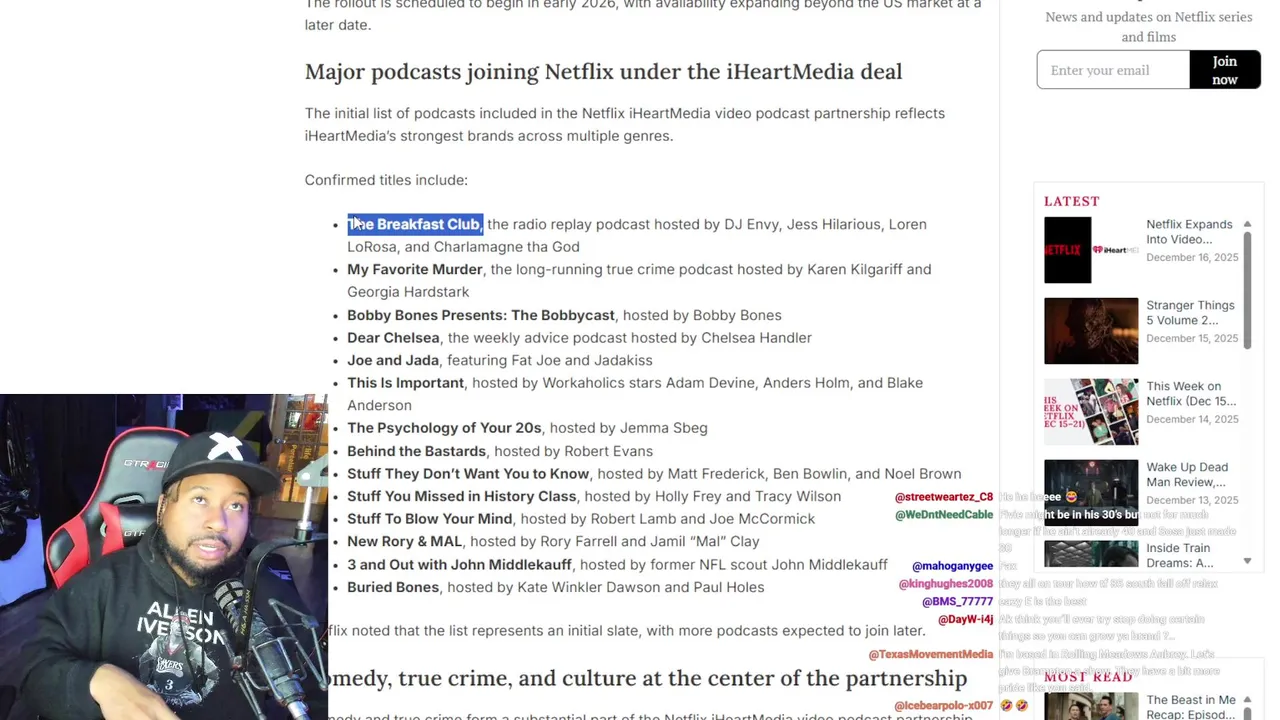Click Dear Chelsea podcast title

[393, 338]
